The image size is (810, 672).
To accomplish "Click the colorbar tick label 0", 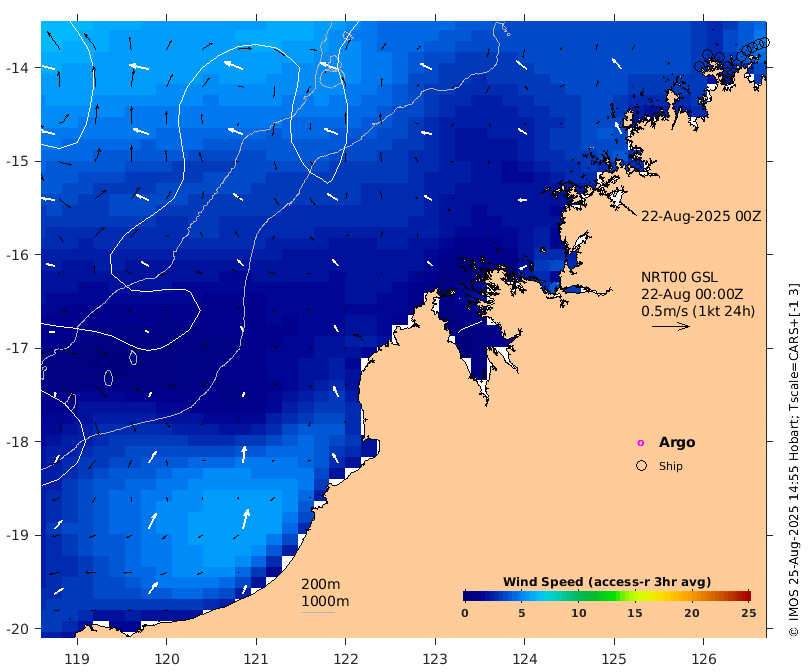I will (465, 613).
